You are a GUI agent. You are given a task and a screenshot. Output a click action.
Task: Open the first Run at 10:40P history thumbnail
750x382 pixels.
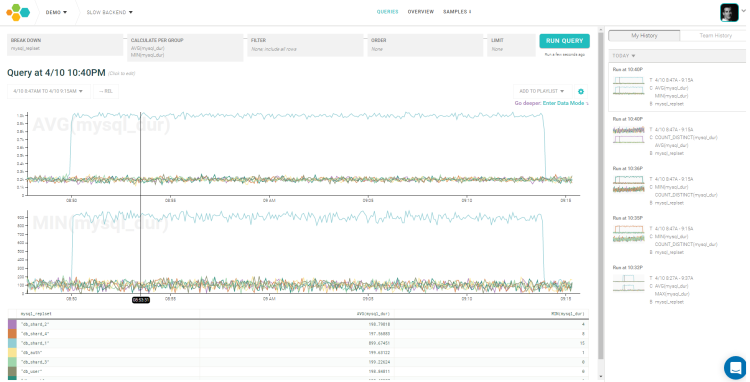(x=629, y=86)
